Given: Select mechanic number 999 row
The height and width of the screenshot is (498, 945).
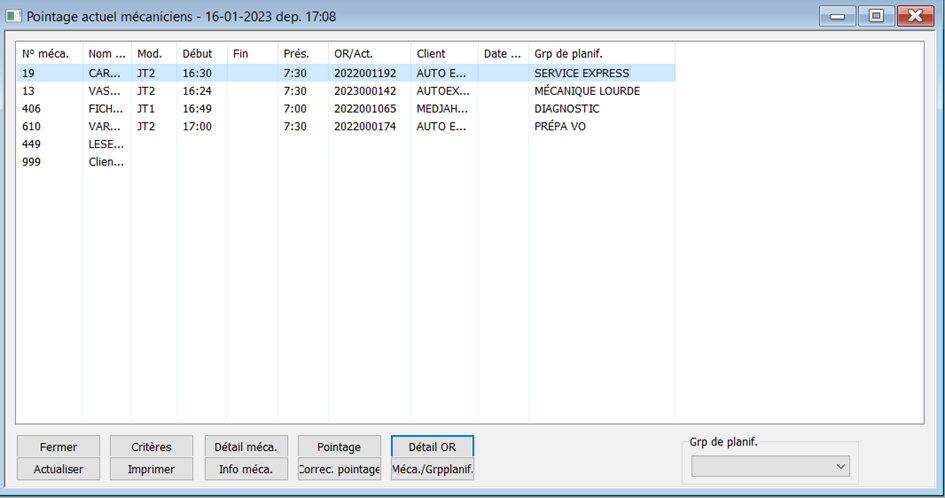Looking at the screenshot, I should (x=346, y=162).
